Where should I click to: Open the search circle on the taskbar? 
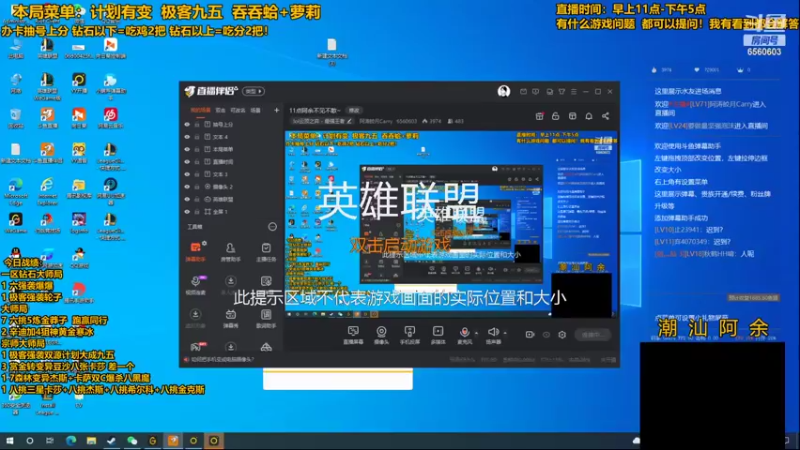coord(30,441)
